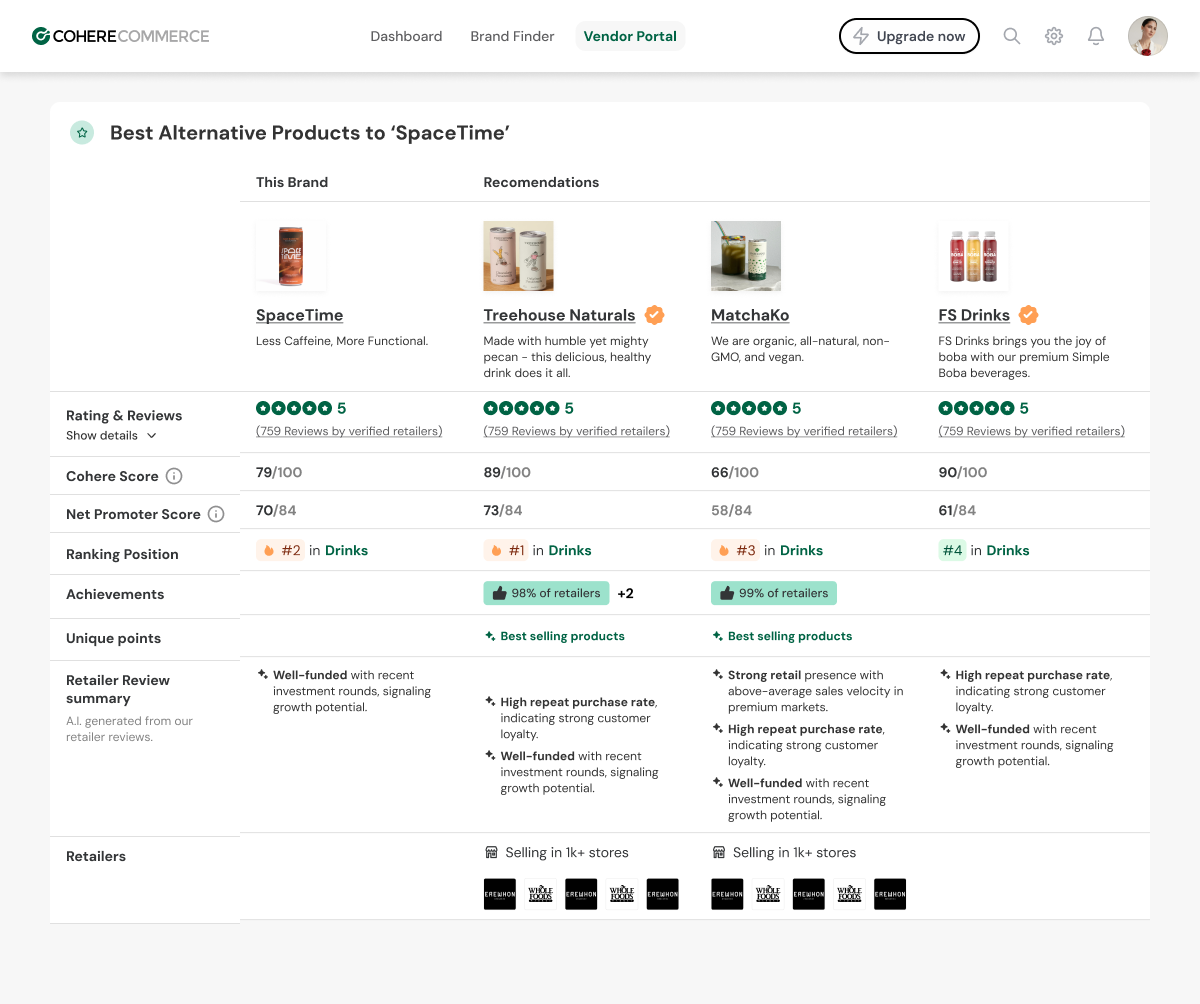1200x1004 pixels.
Task: Open the MatchaKo brand link
Action: pos(750,315)
